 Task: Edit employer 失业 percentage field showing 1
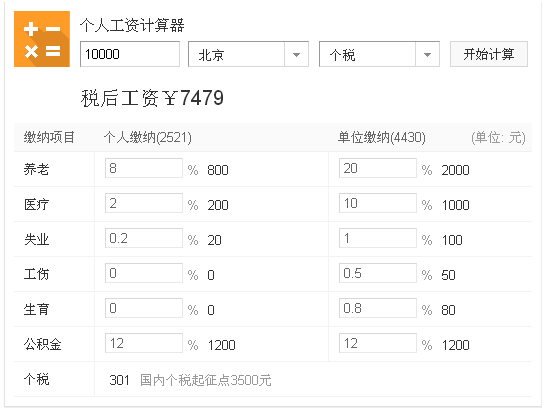[x=377, y=238]
